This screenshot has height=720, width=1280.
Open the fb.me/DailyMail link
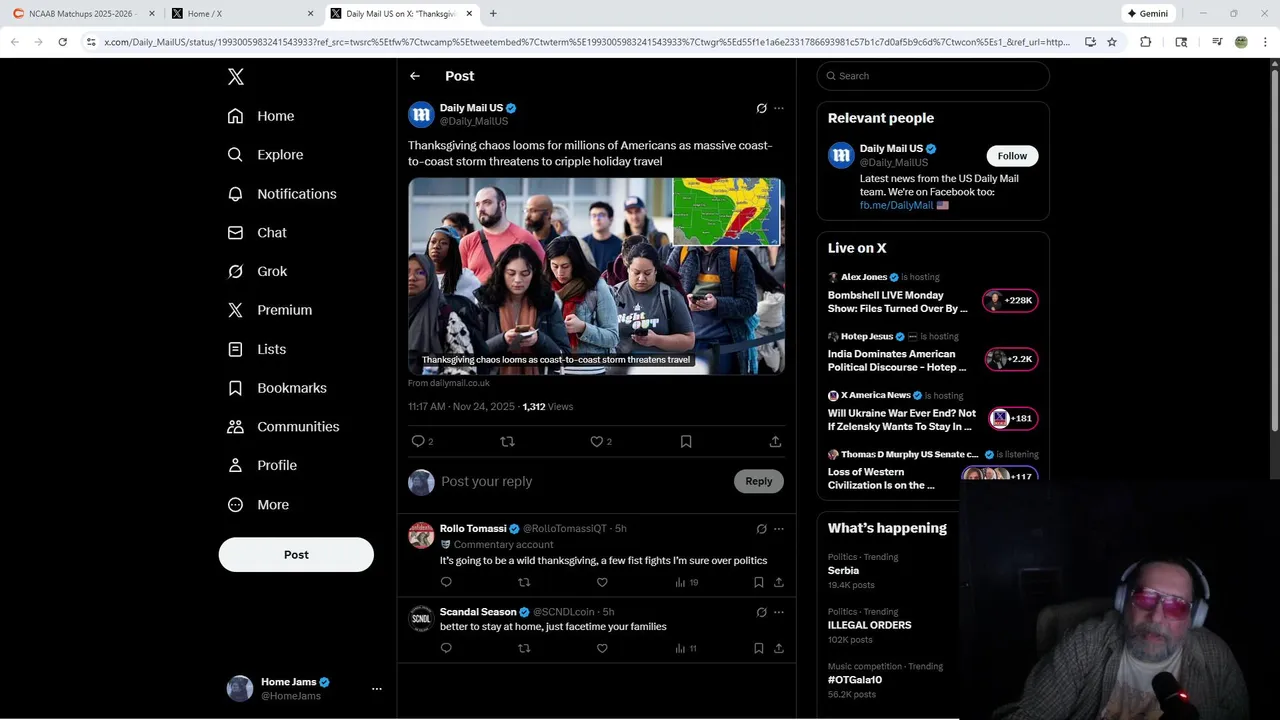(x=896, y=205)
